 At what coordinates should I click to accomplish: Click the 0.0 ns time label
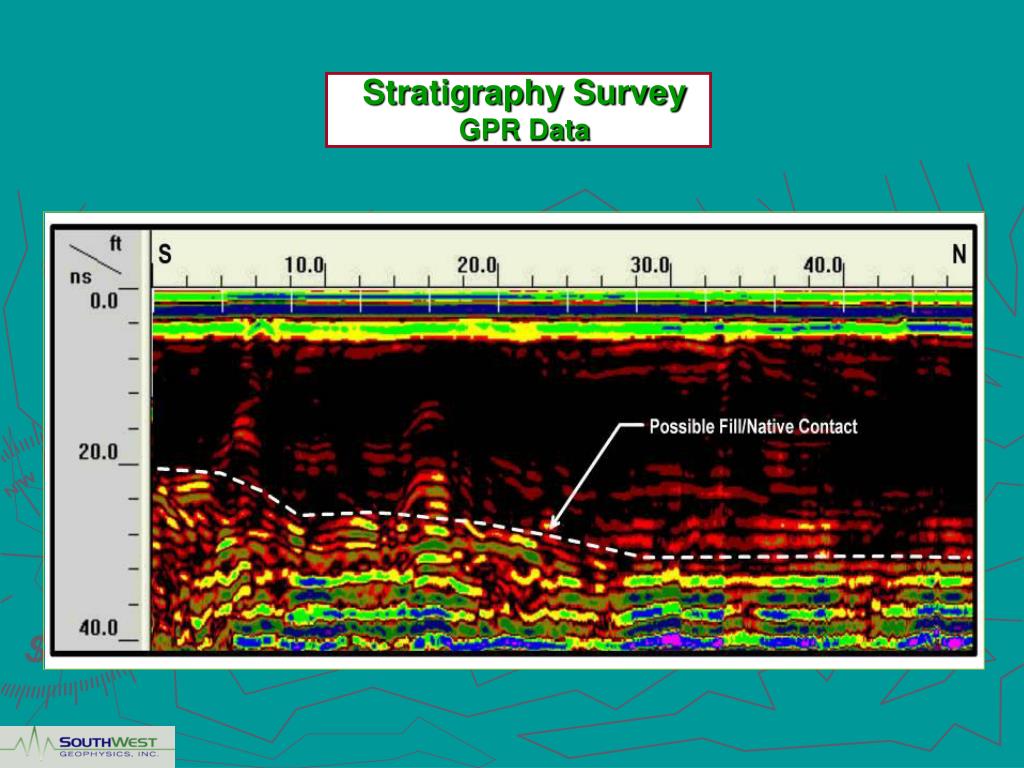pyautogui.click(x=104, y=301)
